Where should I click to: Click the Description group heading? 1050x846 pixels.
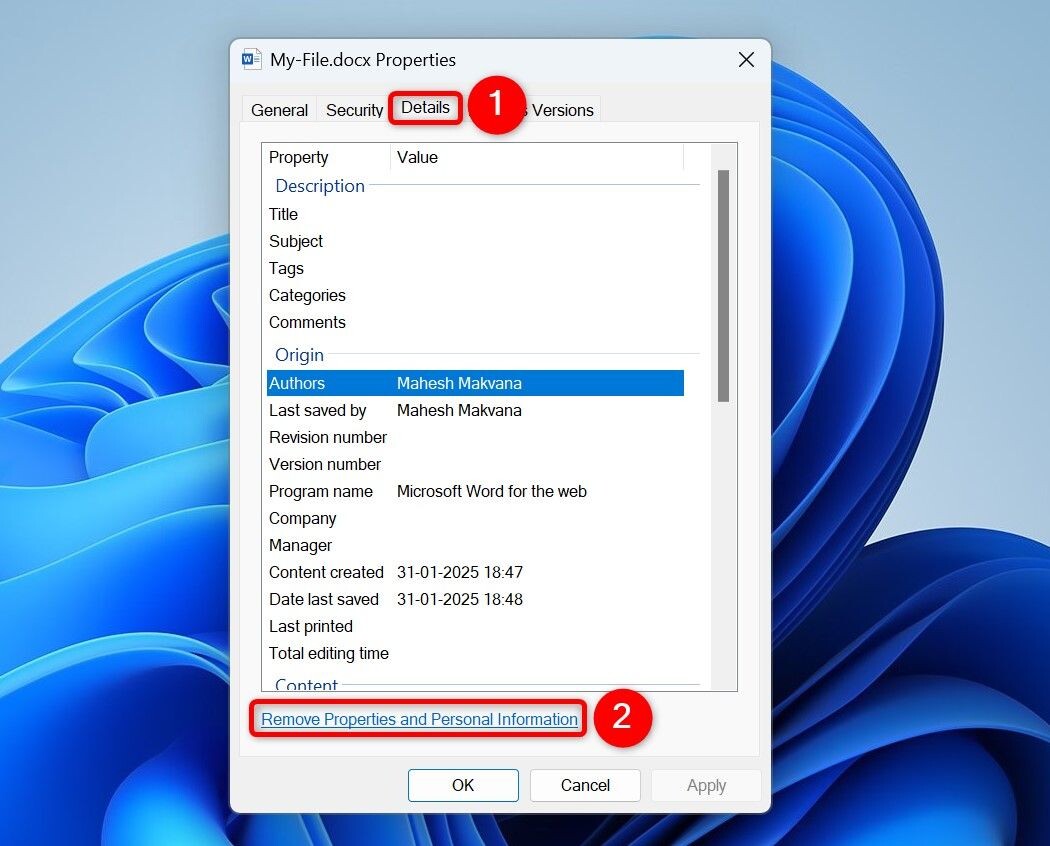point(320,186)
